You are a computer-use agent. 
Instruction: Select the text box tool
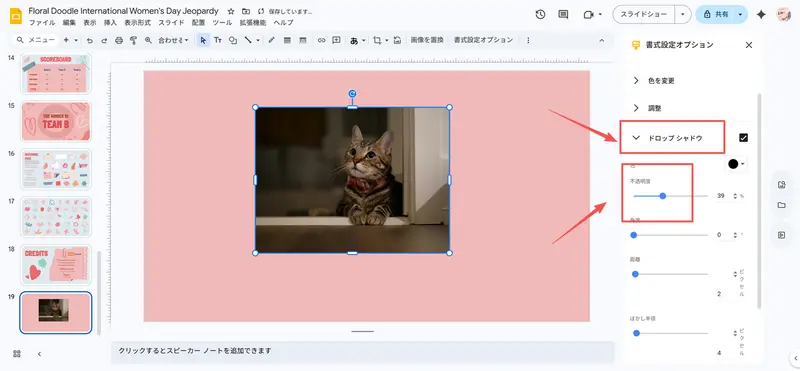point(218,40)
